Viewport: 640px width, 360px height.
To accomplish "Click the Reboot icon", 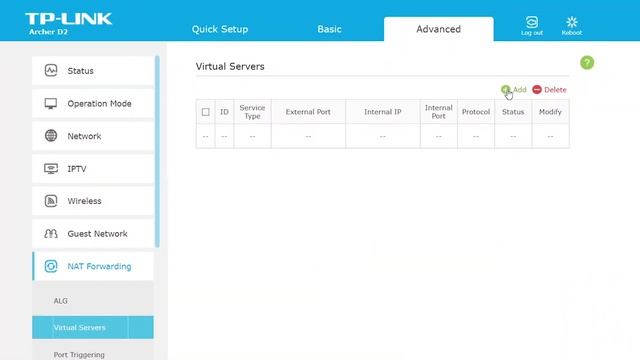I will click(x=572, y=22).
